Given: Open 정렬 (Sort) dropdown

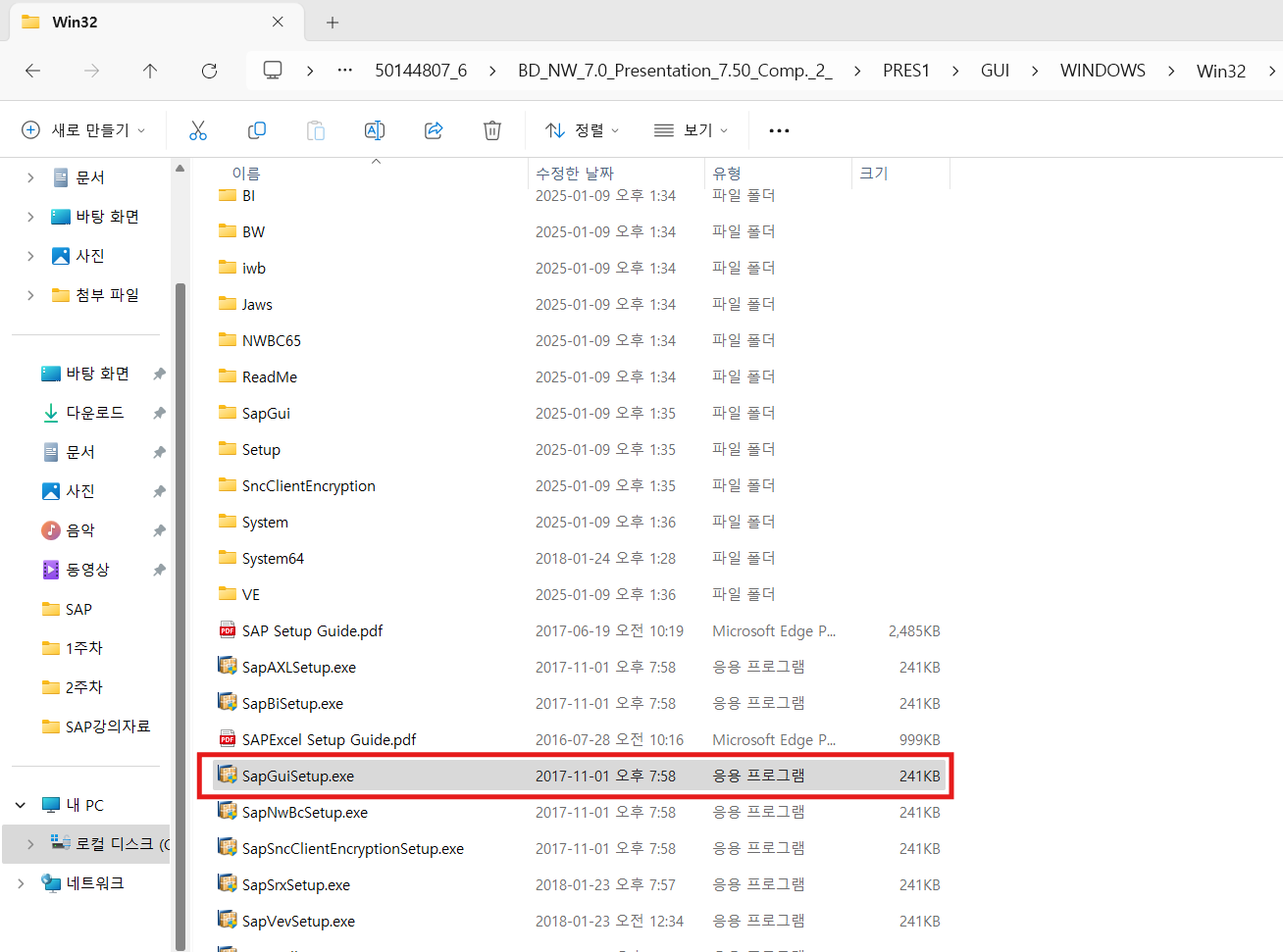Looking at the screenshot, I should [x=582, y=130].
